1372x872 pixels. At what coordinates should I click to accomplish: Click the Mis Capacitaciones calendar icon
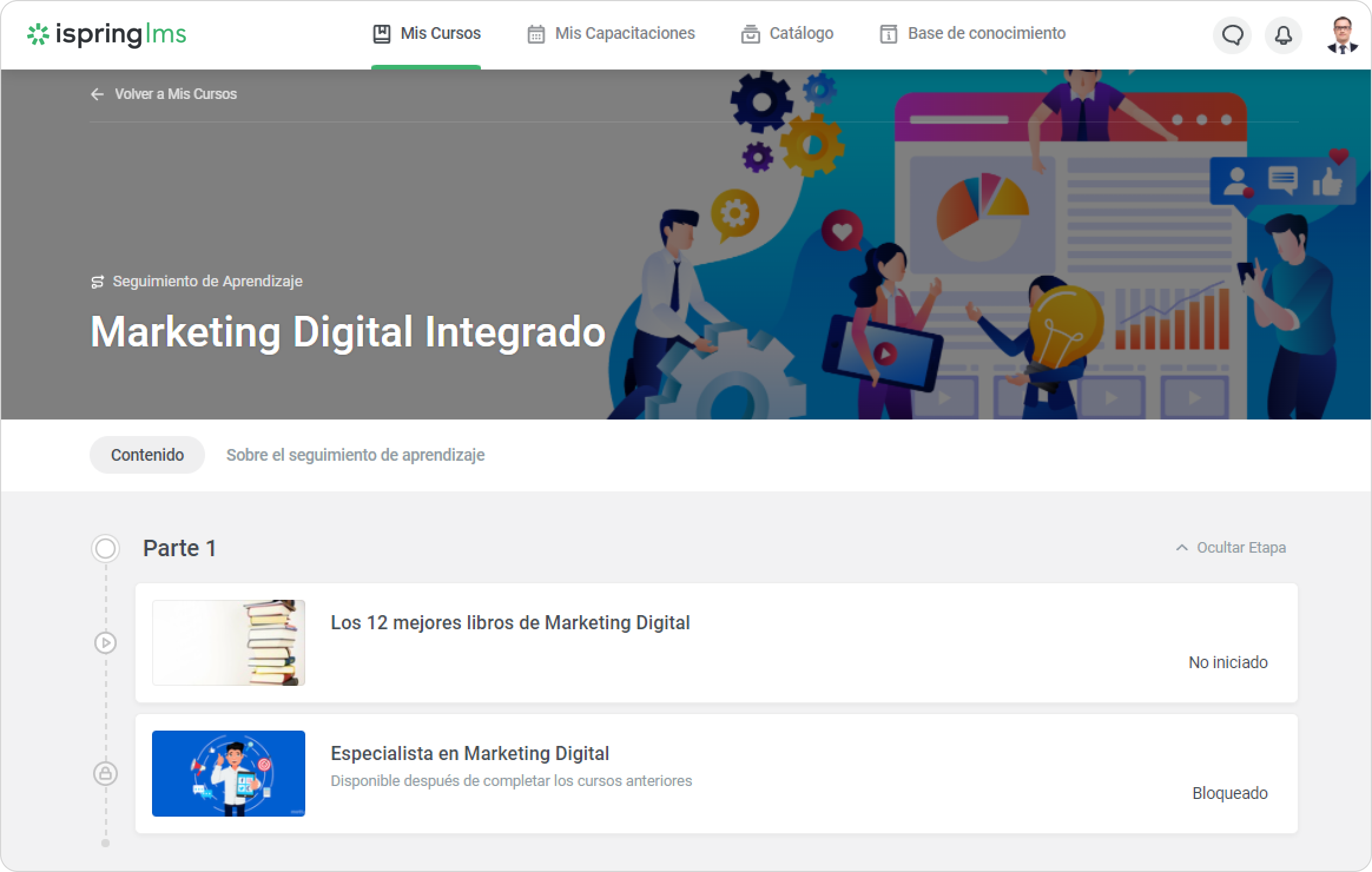[x=535, y=34]
